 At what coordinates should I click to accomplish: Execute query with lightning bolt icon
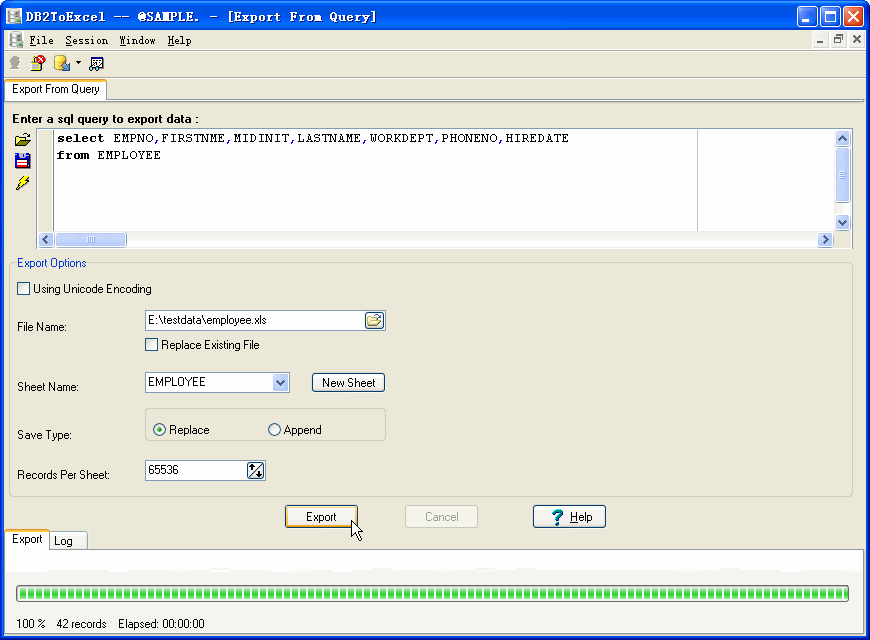pyautogui.click(x=23, y=183)
